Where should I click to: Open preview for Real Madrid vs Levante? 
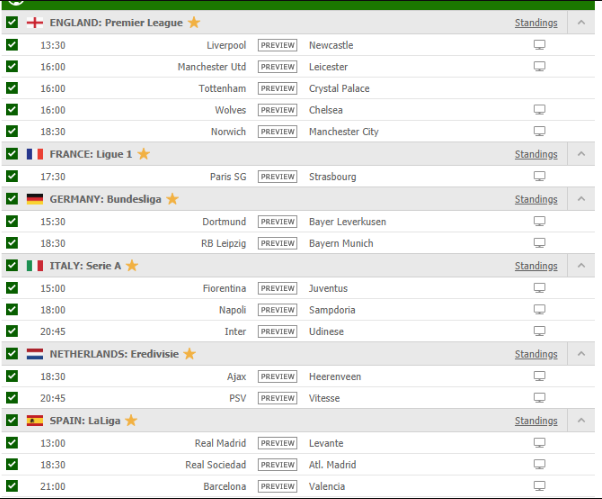coord(277,443)
